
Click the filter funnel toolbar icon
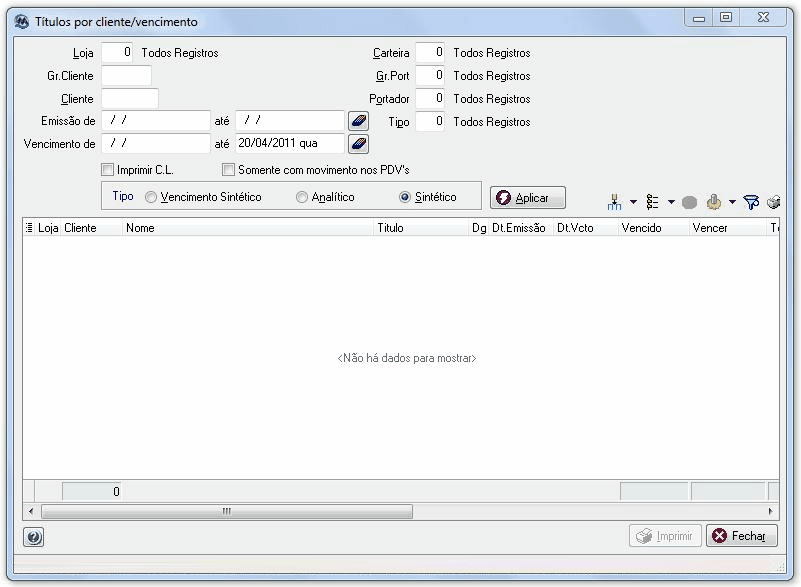click(x=751, y=202)
